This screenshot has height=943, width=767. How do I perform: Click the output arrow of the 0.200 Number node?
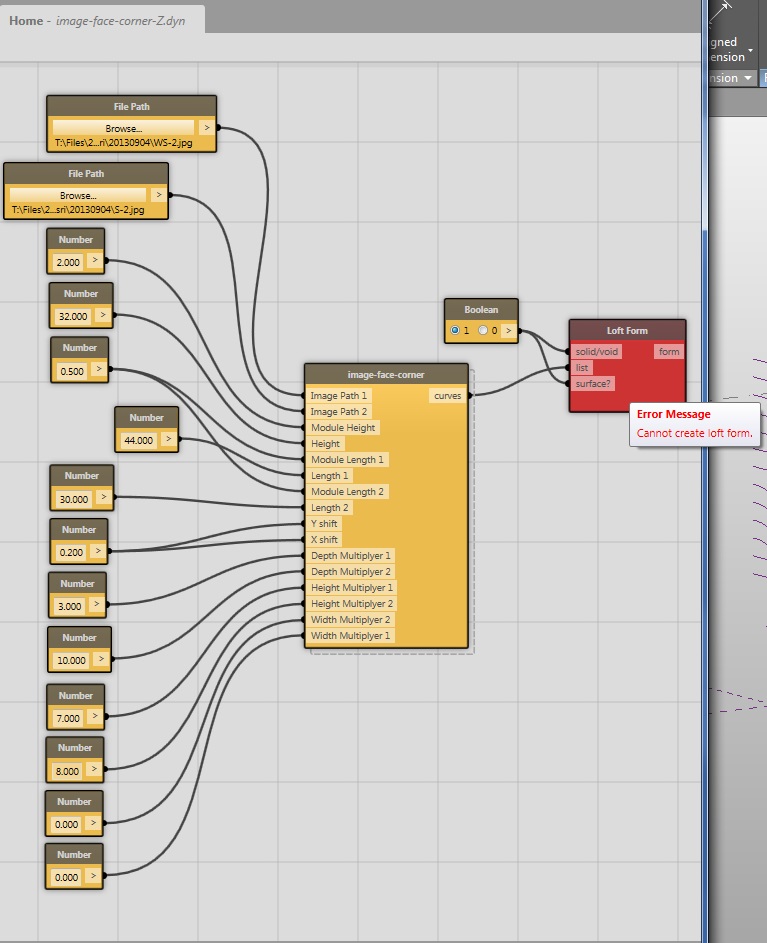click(98, 550)
